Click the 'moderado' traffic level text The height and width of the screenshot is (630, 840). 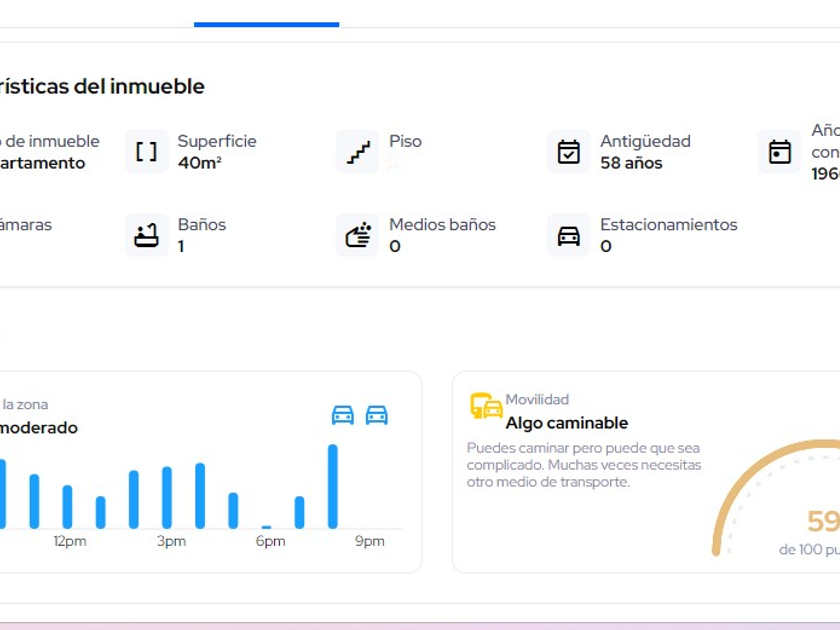tap(39, 428)
